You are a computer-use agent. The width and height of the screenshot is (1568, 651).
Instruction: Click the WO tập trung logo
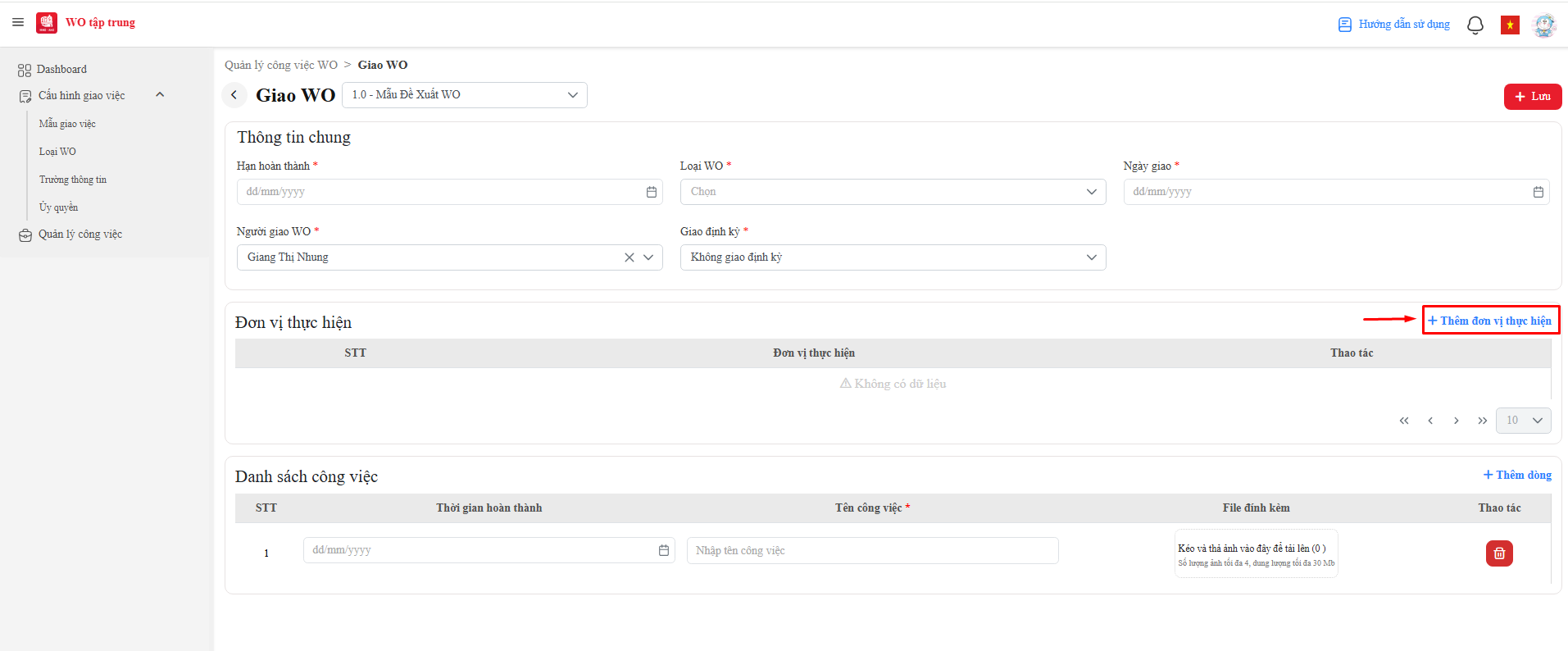tap(47, 23)
